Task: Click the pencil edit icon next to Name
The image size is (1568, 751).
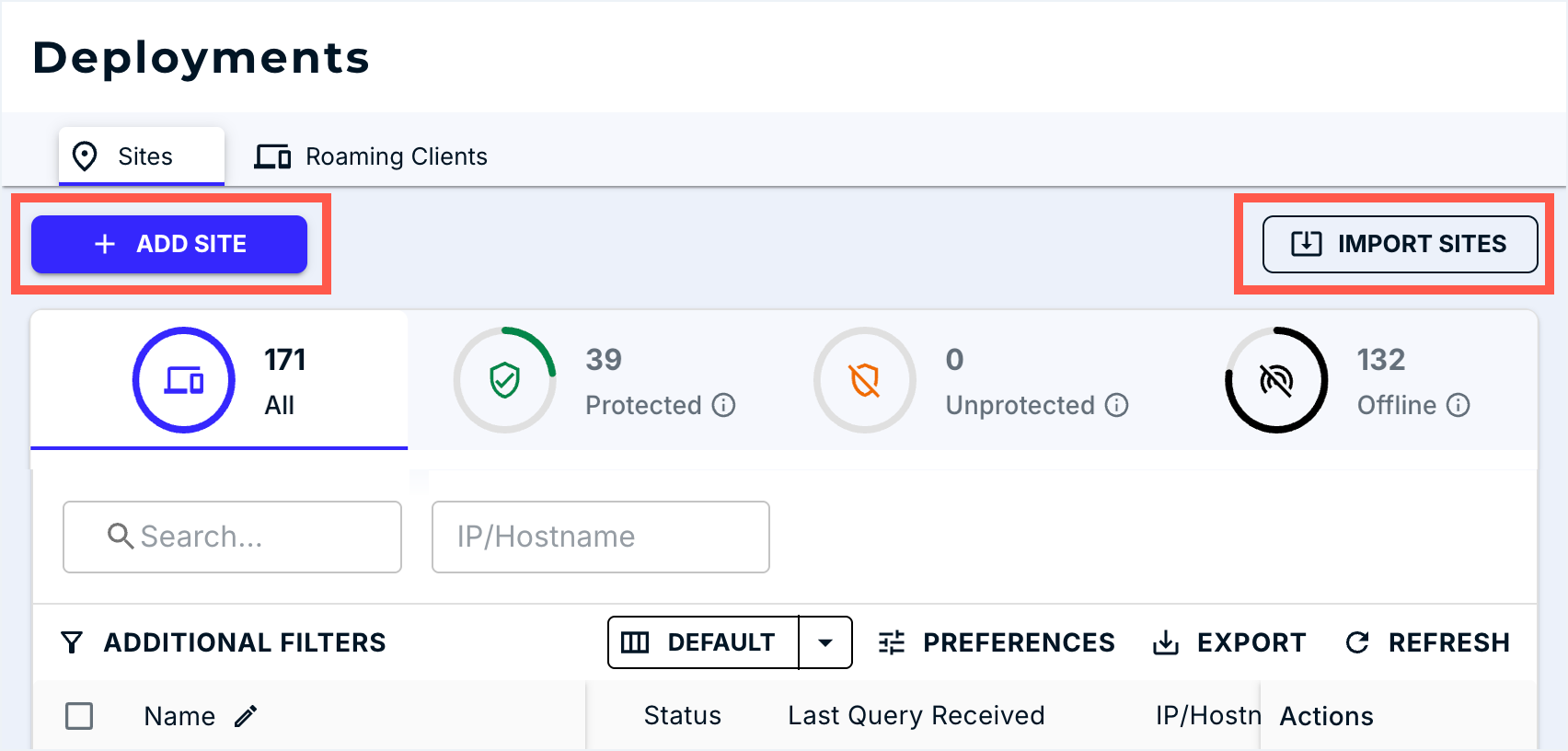Action: click(246, 716)
